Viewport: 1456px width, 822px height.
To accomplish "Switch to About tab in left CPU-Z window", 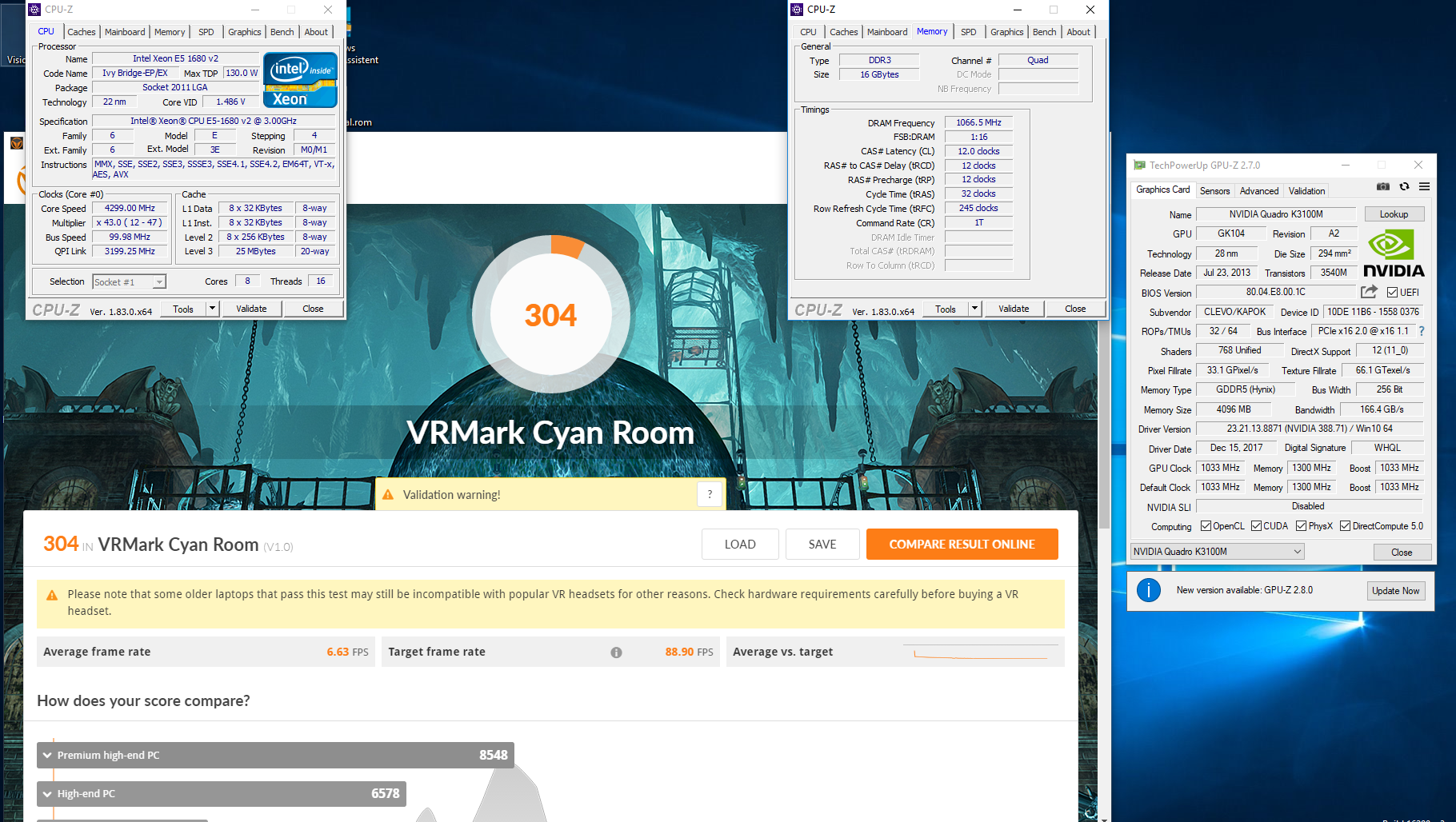I will point(316,32).
